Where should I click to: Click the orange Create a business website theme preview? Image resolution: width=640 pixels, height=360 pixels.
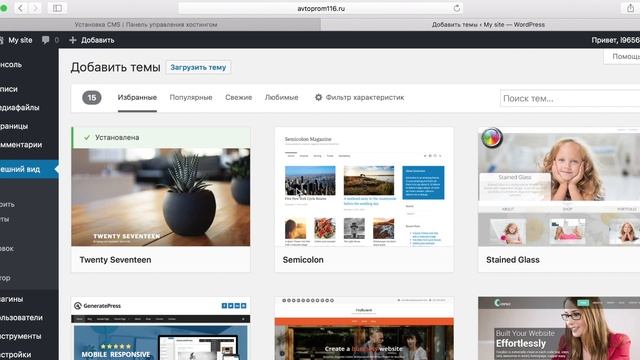(364, 329)
